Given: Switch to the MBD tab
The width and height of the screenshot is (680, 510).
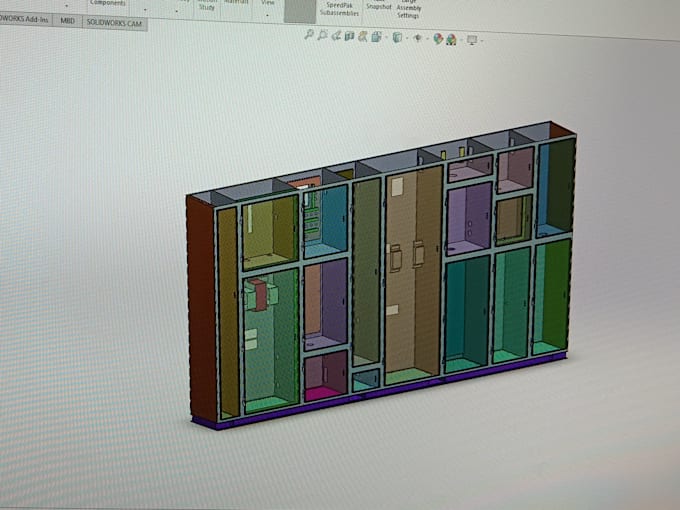Looking at the screenshot, I should pyautogui.click(x=67, y=20).
